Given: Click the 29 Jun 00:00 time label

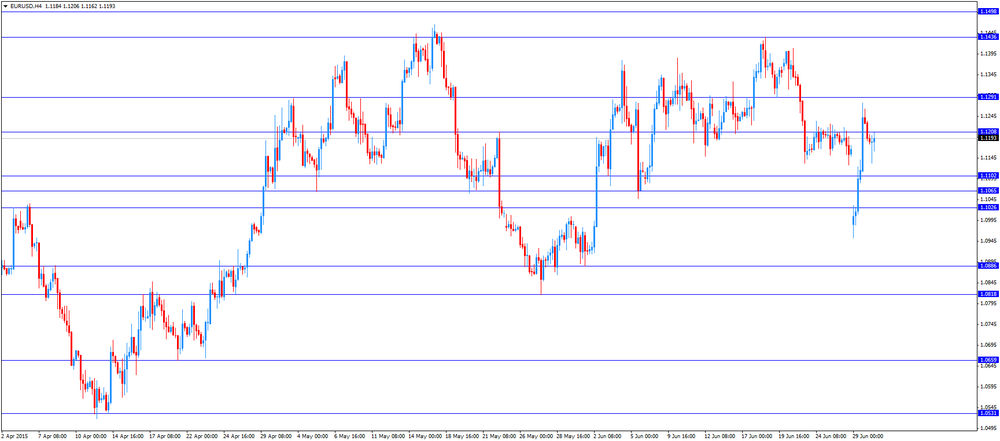Looking at the screenshot, I should (868, 437).
